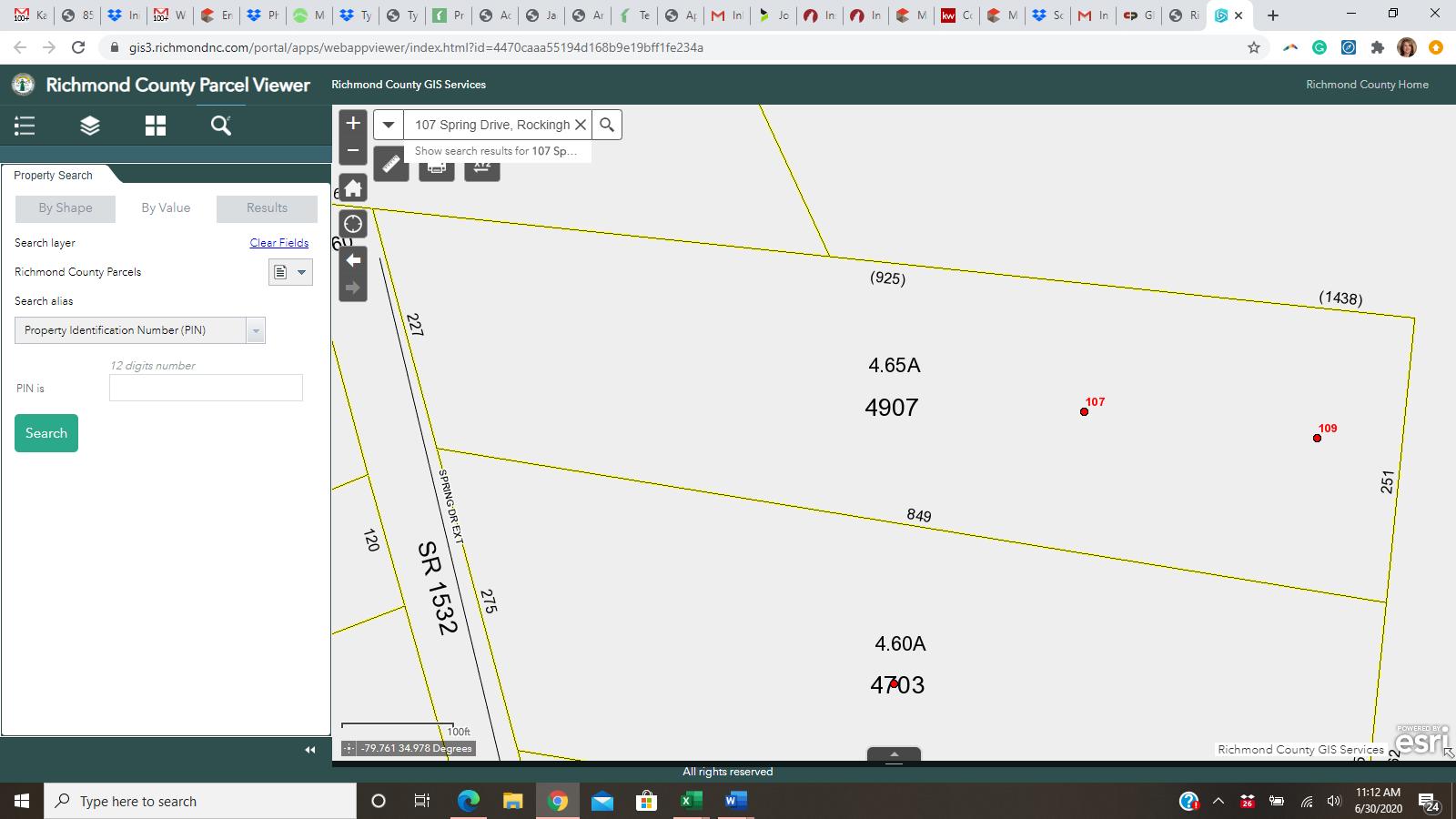Click the 4.60A acreage label
Image resolution: width=1456 pixels, height=819 pixels.
(x=900, y=643)
